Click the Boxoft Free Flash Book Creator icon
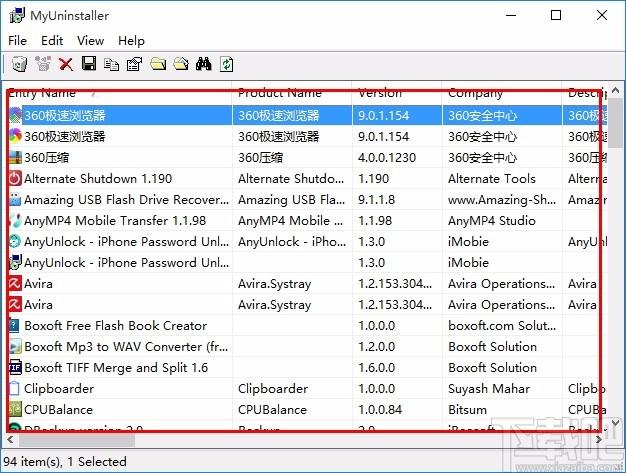Screen dimensions: 626x473 (x=15, y=326)
